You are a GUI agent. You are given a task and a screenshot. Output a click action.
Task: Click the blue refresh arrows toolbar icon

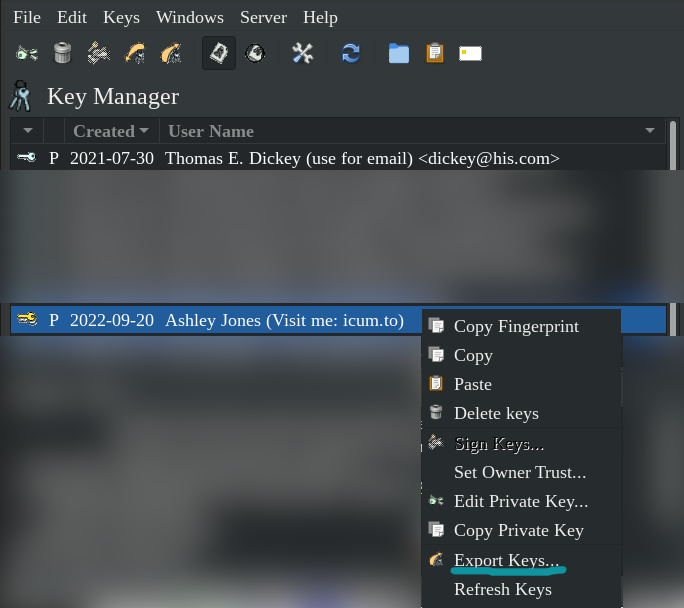click(x=351, y=54)
